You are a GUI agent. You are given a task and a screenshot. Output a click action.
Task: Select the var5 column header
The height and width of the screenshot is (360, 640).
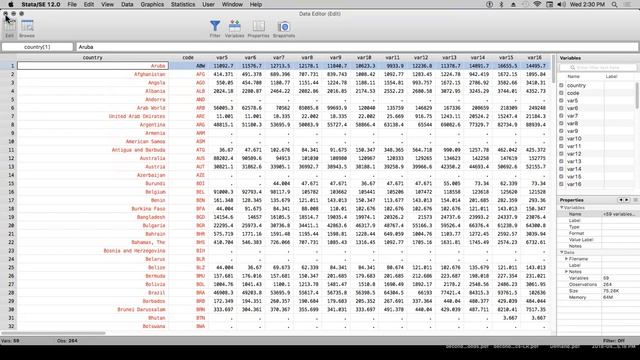pyautogui.click(x=222, y=58)
